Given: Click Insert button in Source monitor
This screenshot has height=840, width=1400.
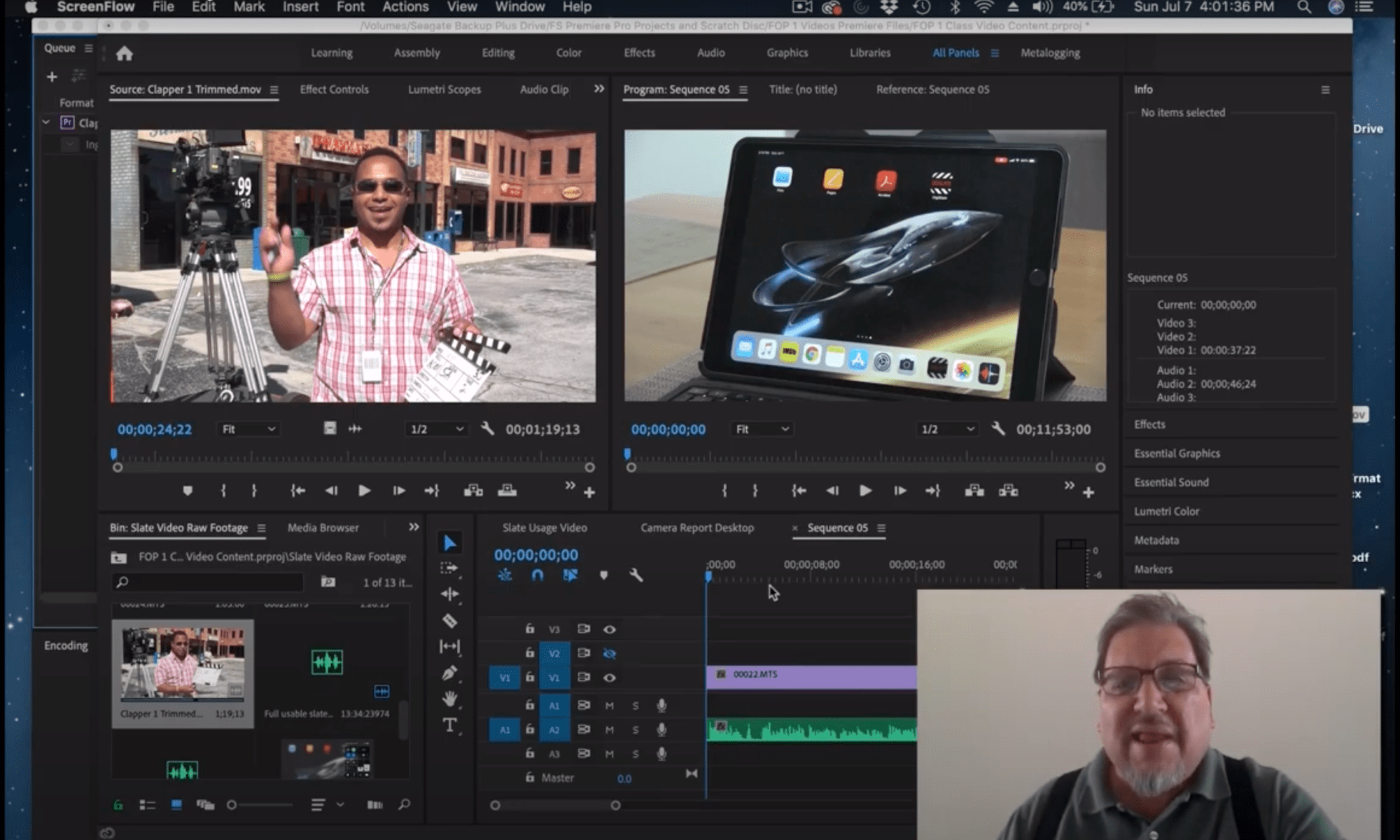Looking at the screenshot, I should coord(473,491).
